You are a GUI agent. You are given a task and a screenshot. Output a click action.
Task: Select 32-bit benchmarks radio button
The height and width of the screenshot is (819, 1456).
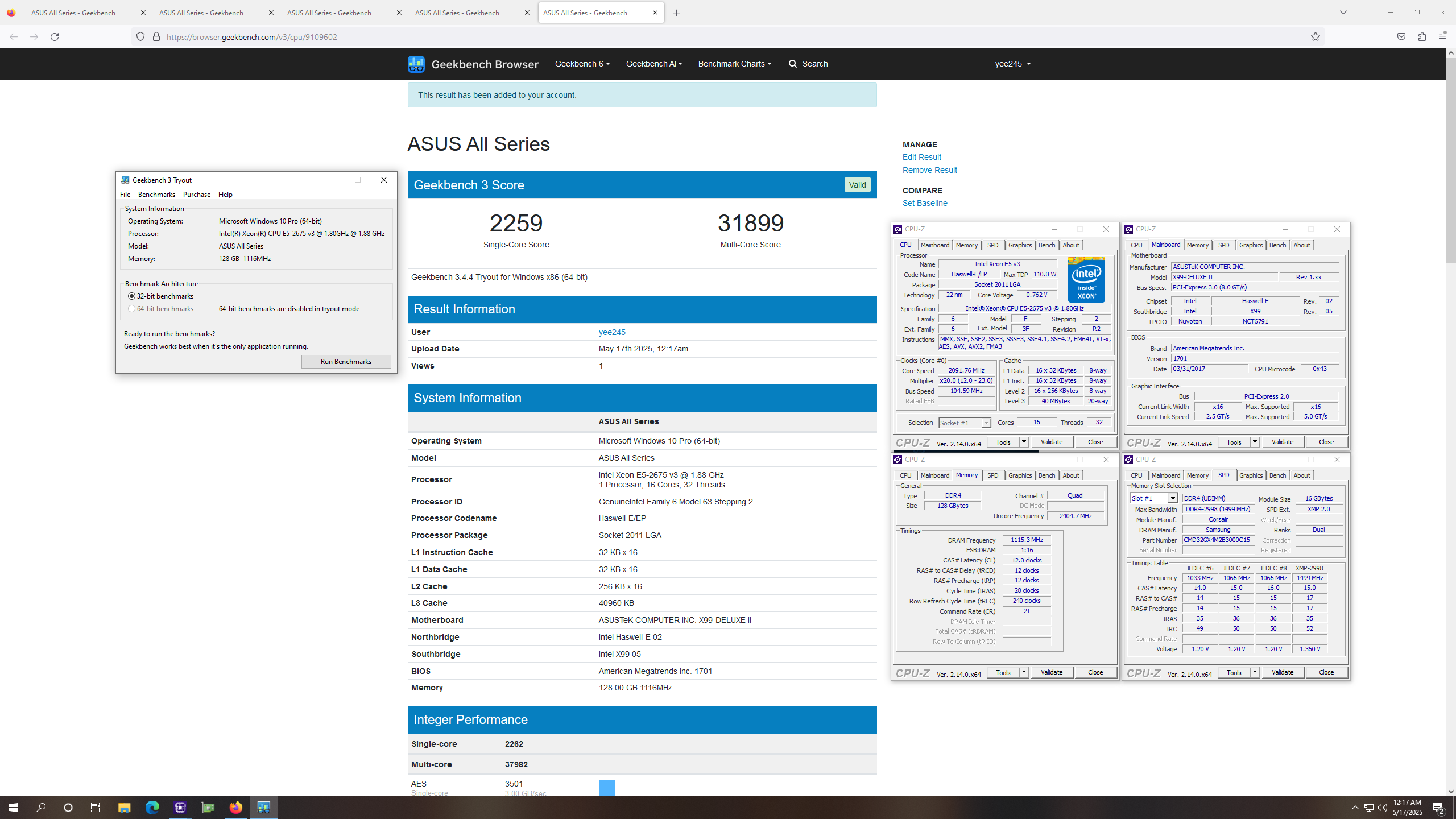[x=132, y=296]
